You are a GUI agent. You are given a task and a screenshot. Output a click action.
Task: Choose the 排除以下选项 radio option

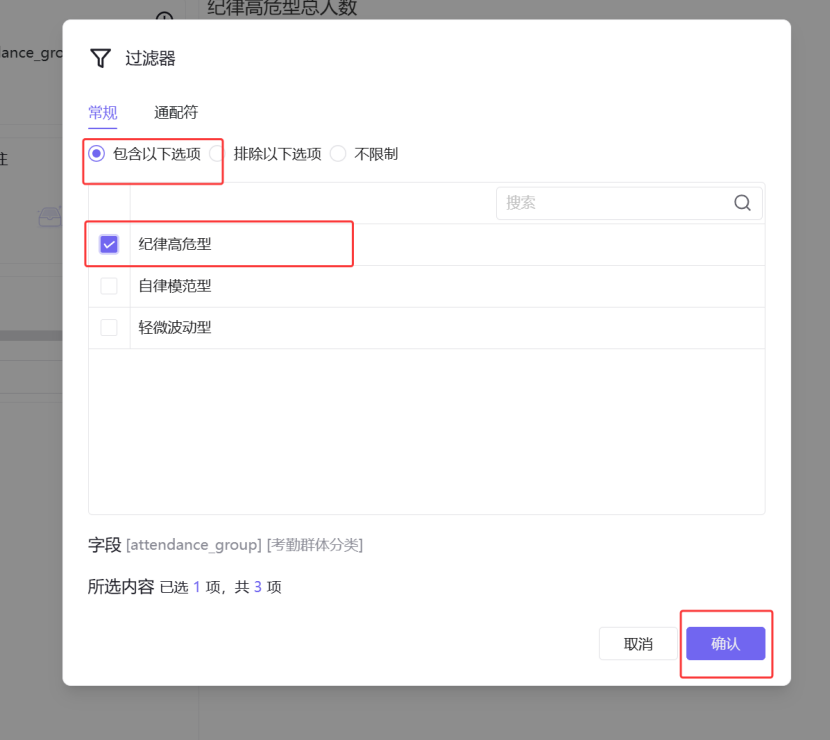pos(216,154)
